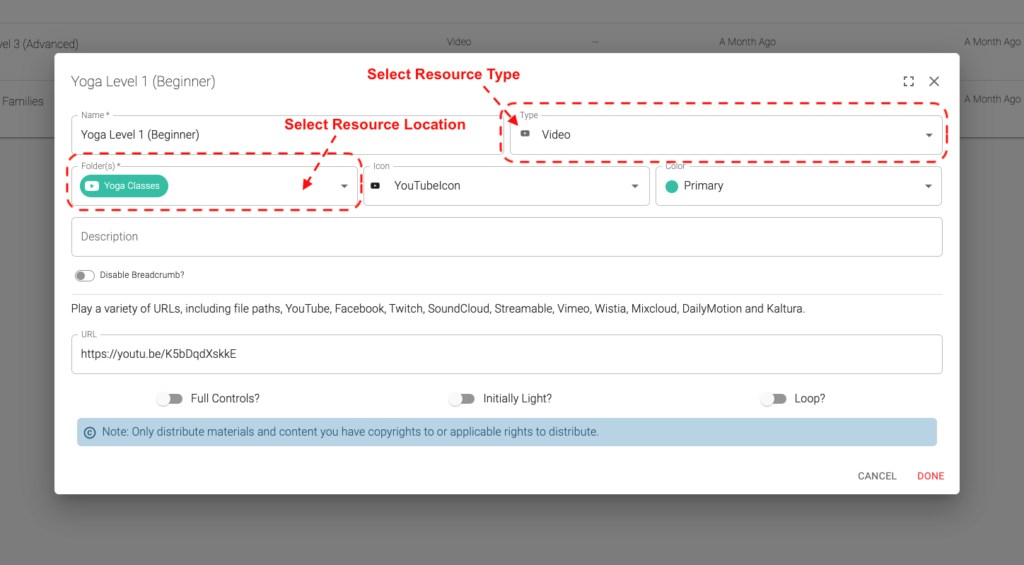Open the Type dropdown arrow
This screenshot has height=565, width=1024.
coord(928,135)
